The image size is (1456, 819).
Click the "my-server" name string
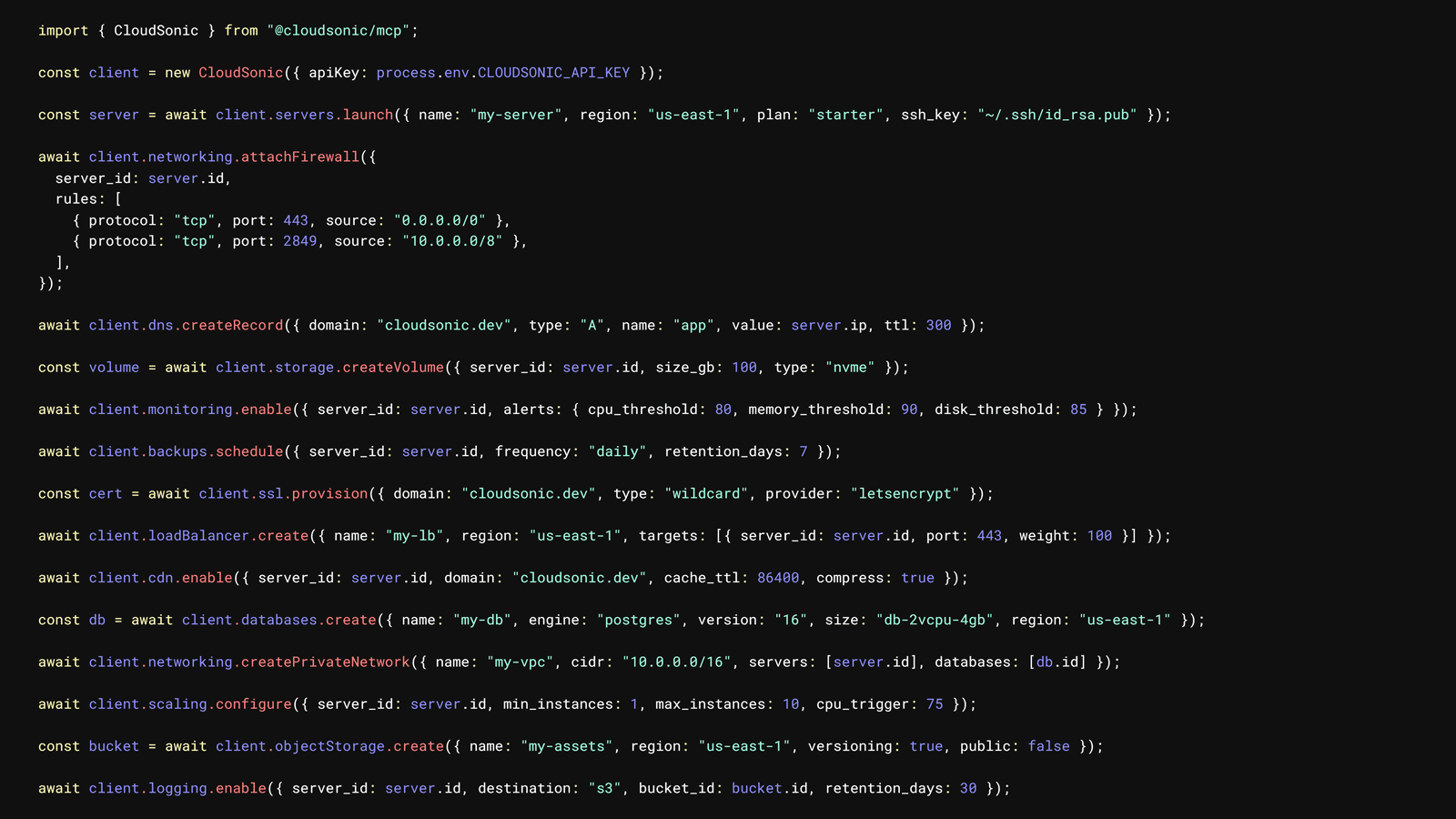coord(516,115)
